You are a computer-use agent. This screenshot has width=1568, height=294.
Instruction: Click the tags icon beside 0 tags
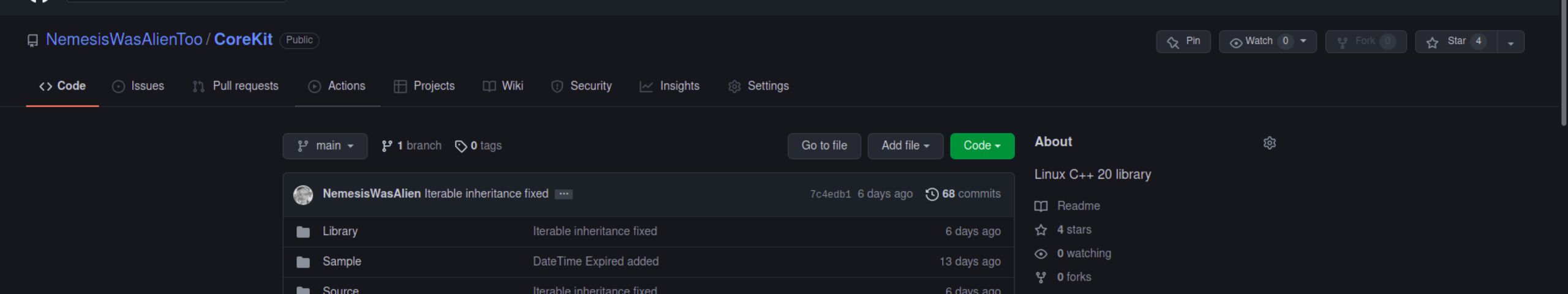click(461, 146)
